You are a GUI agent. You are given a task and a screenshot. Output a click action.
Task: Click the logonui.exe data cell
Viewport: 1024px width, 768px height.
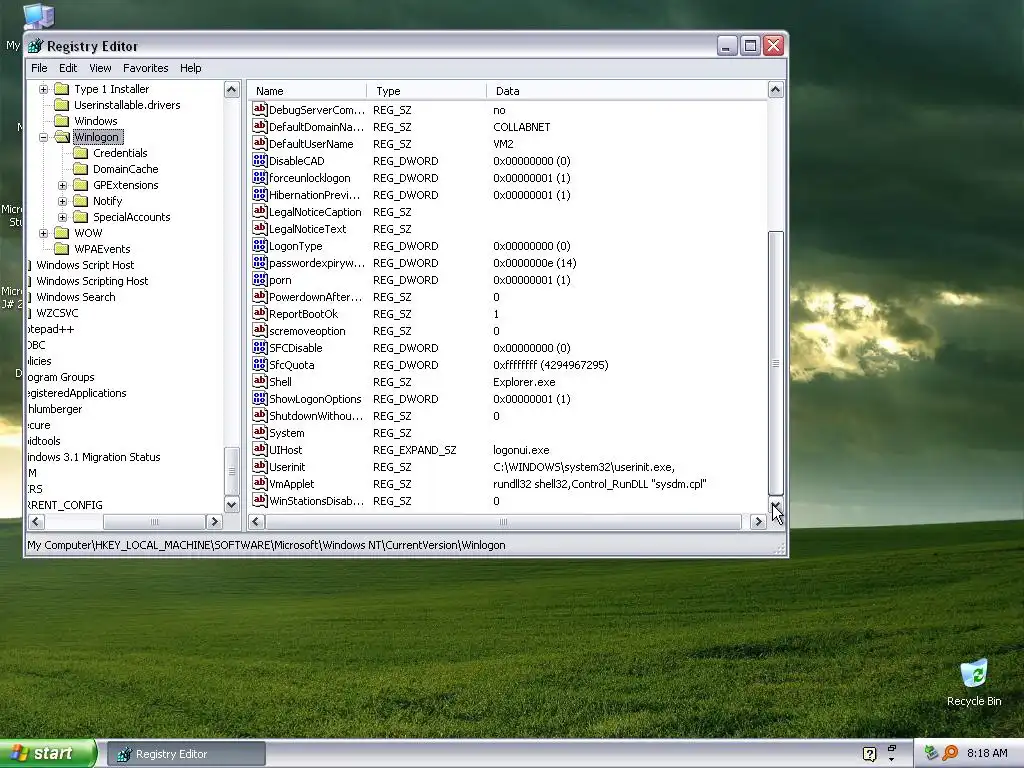pos(521,450)
